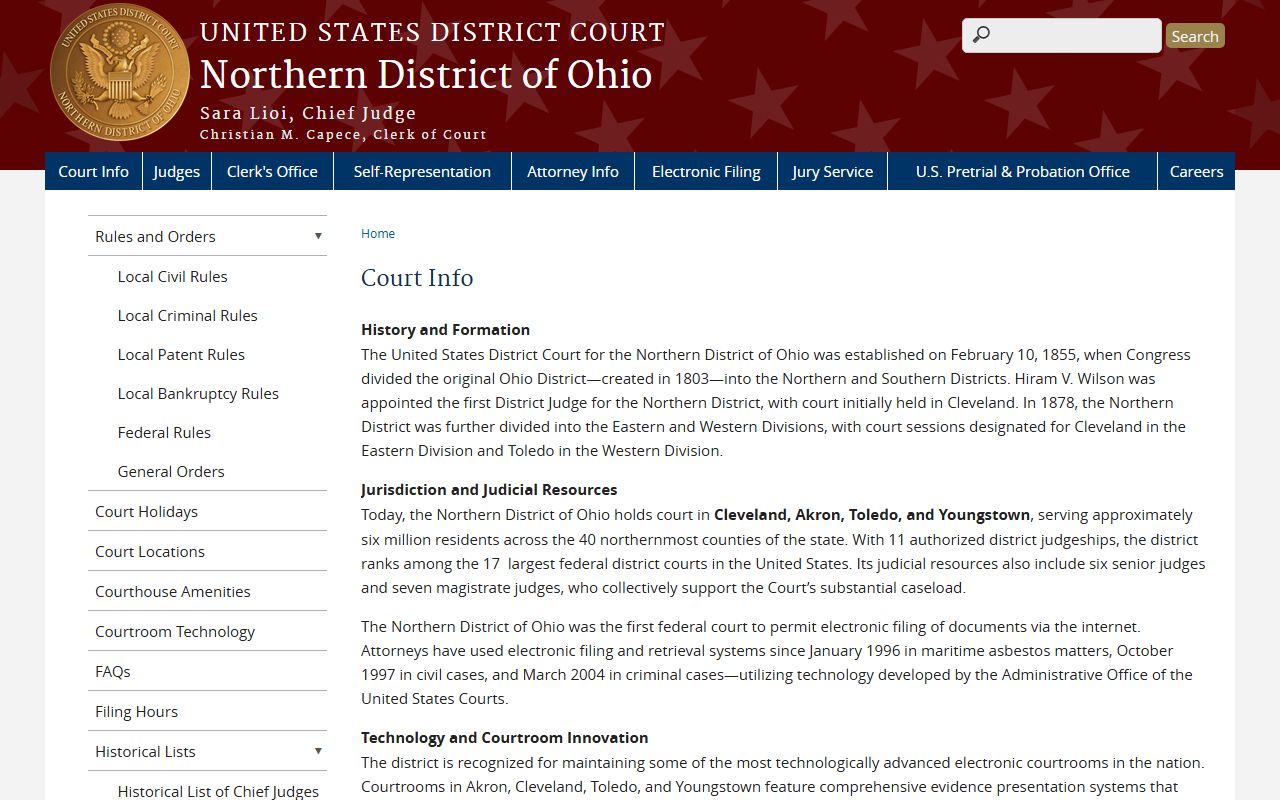This screenshot has height=800, width=1280.
Task: Open the Careers menu
Action: pos(1196,171)
